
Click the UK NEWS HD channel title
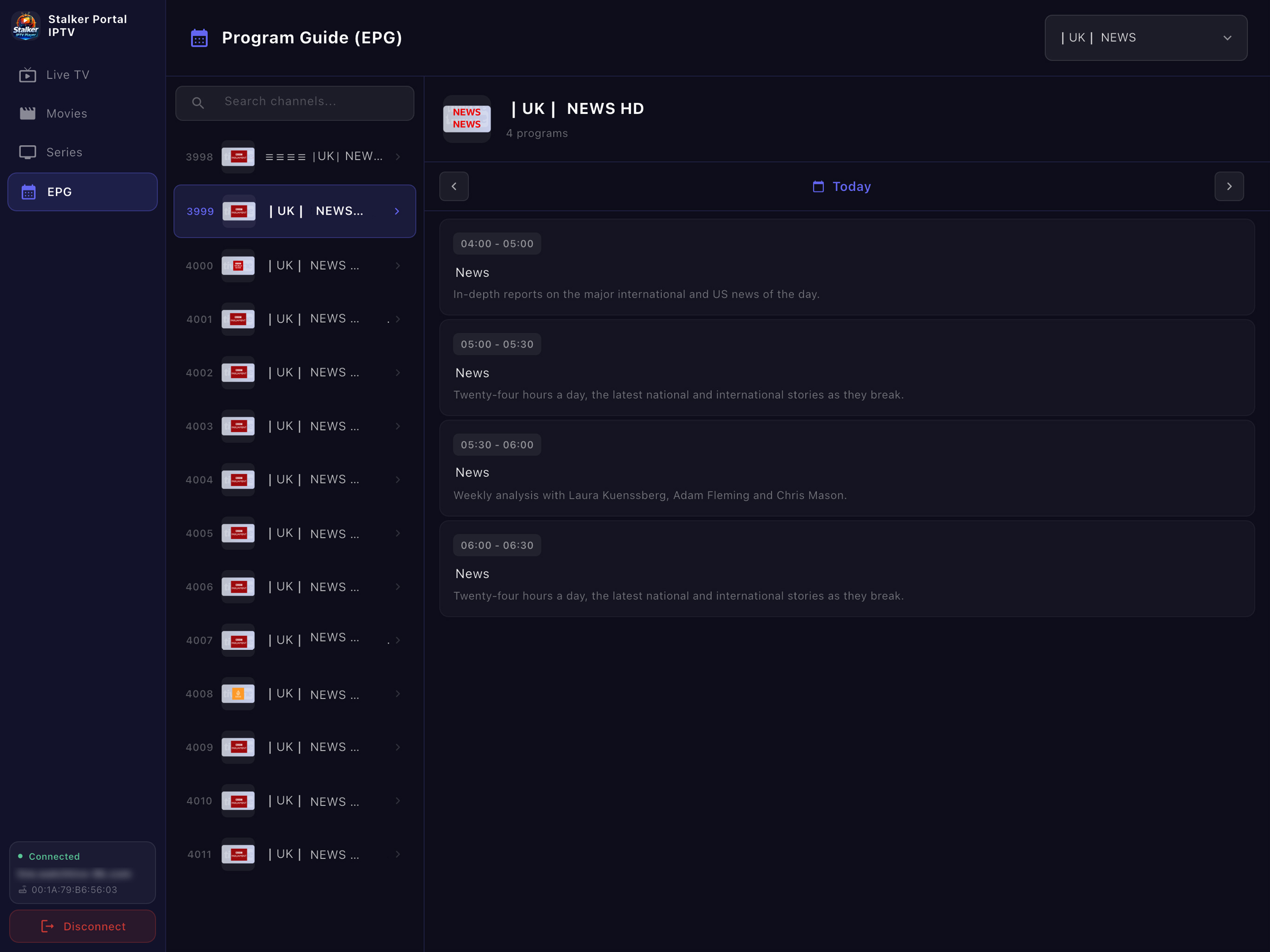pos(577,108)
